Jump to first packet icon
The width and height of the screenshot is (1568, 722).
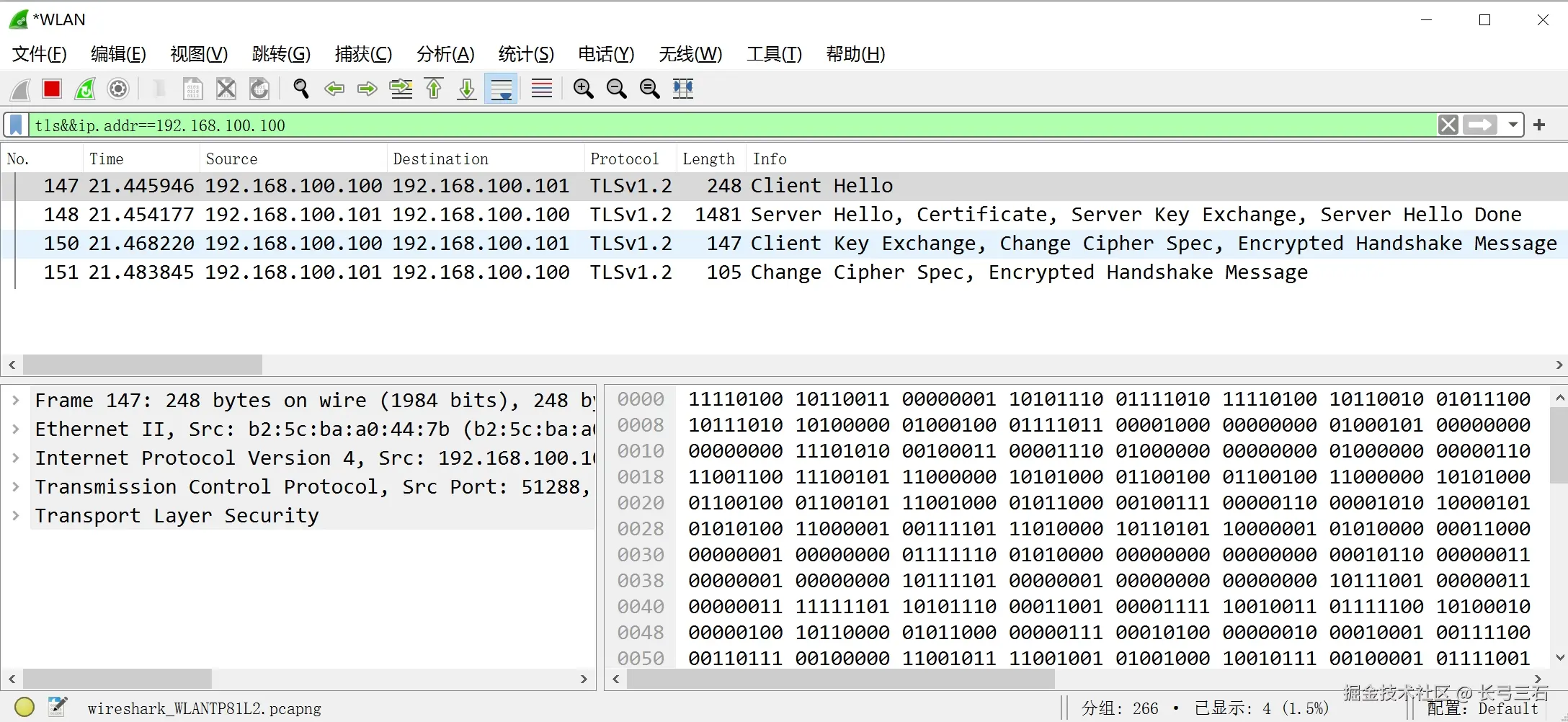coord(434,89)
